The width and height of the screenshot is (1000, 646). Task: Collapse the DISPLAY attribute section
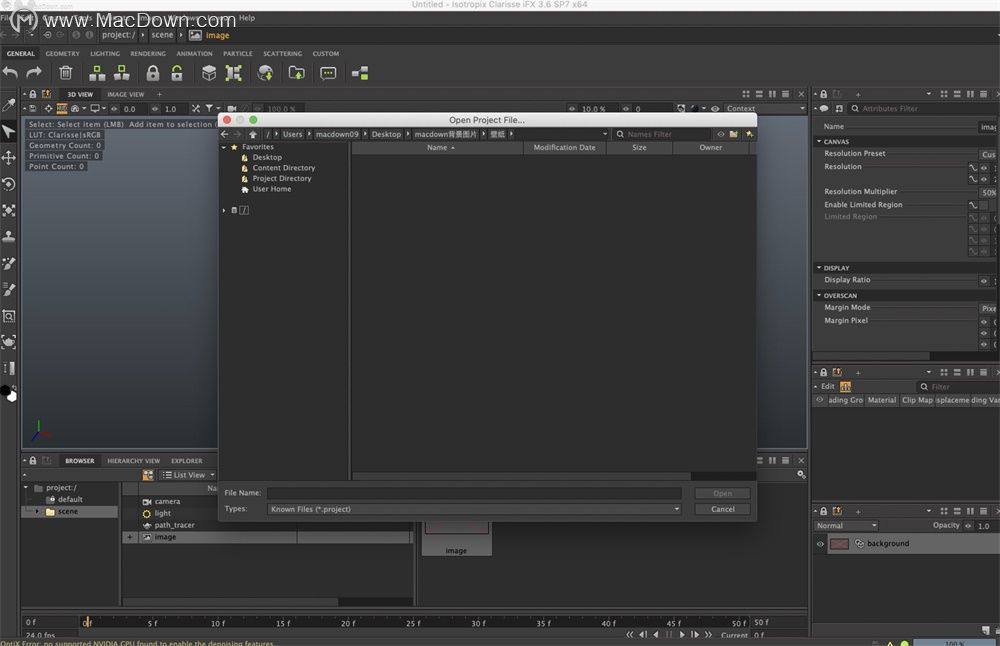(x=819, y=268)
